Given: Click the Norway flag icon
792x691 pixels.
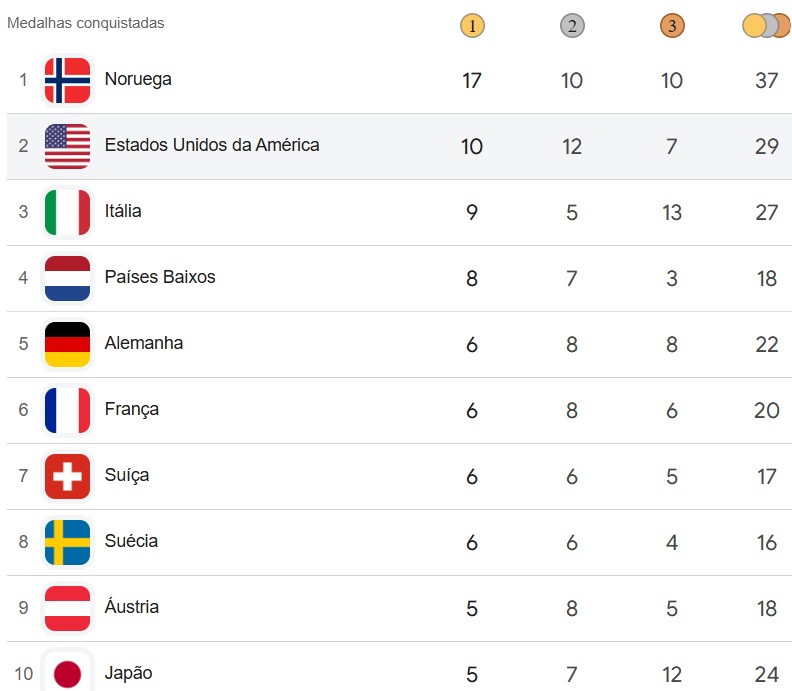Looking at the screenshot, I should [67, 80].
